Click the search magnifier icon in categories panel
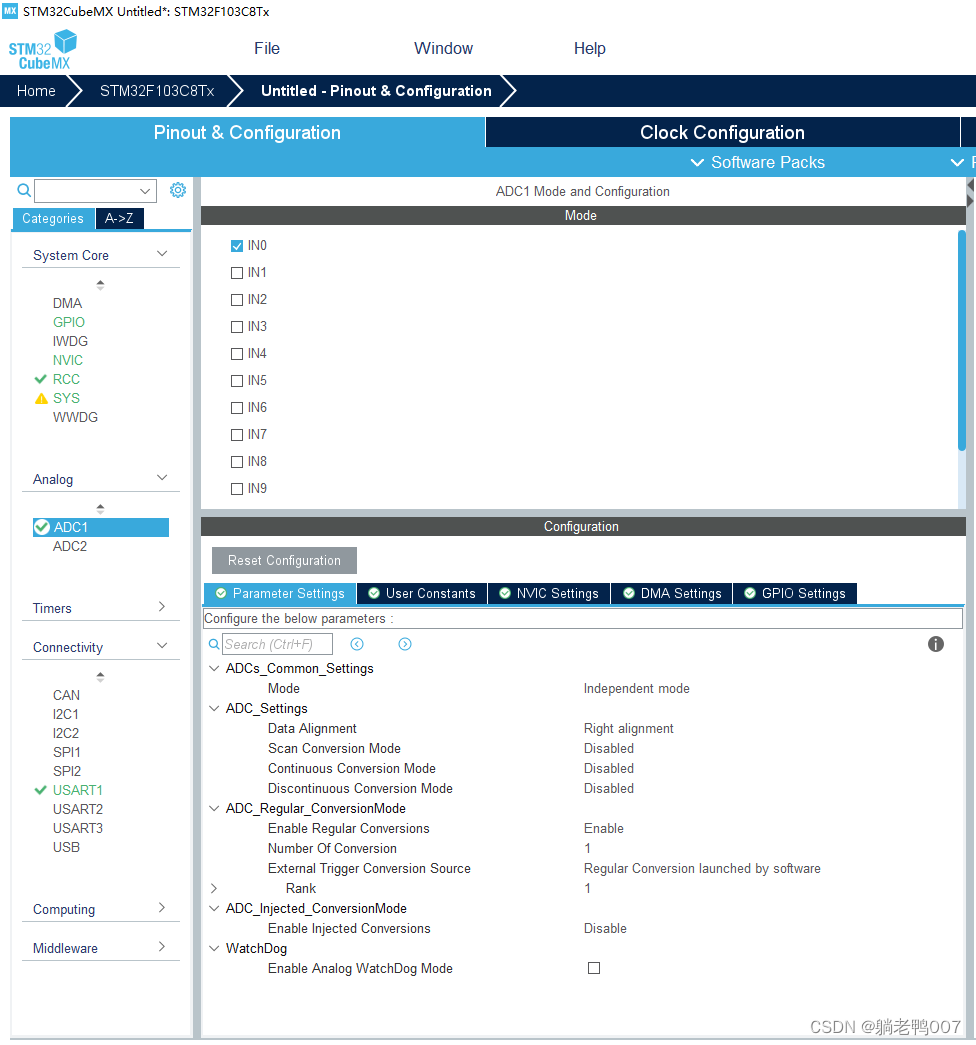This screenshot has height=1045, width=976. coord(24,191)
